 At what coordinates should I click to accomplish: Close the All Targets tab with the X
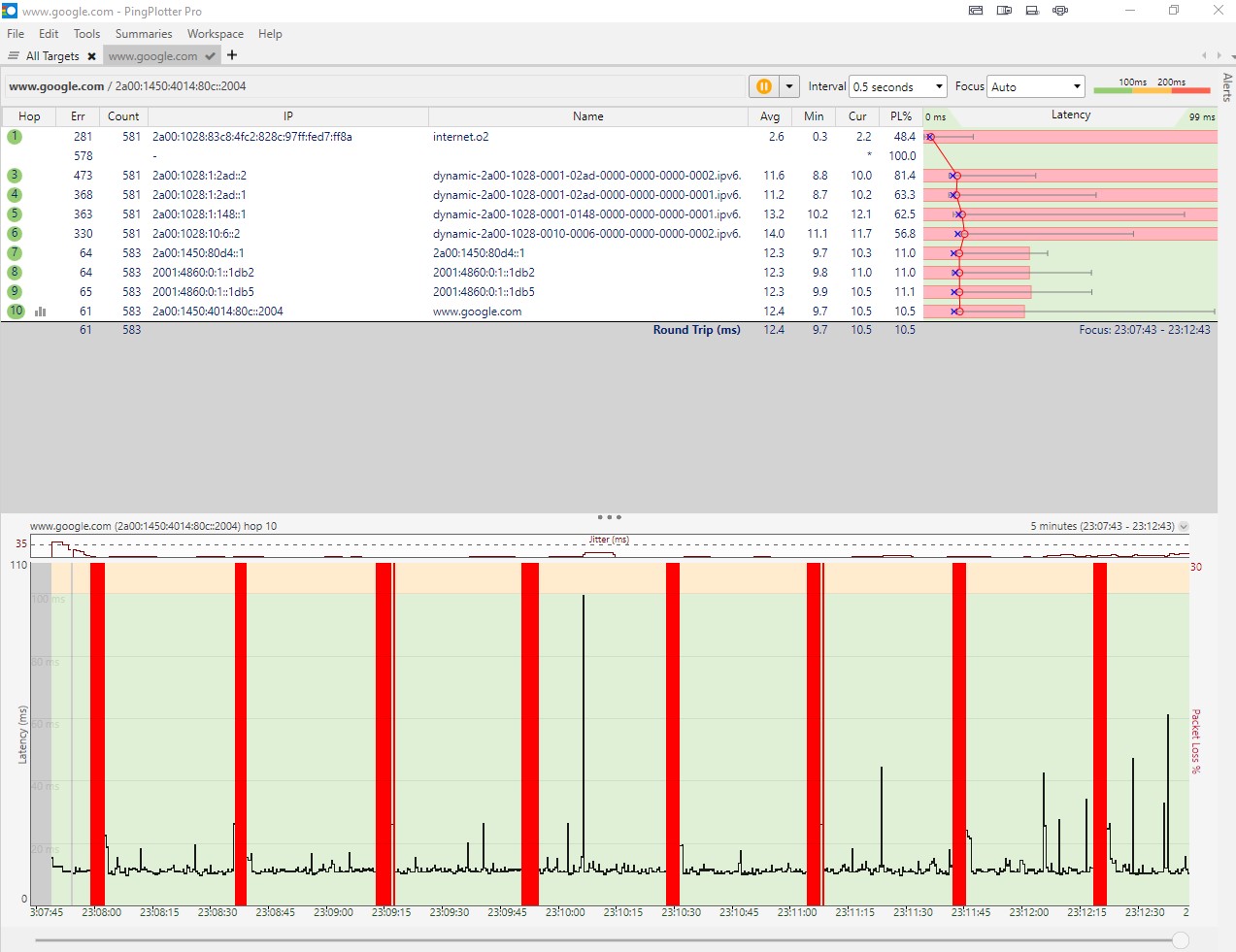pos(91,56)
